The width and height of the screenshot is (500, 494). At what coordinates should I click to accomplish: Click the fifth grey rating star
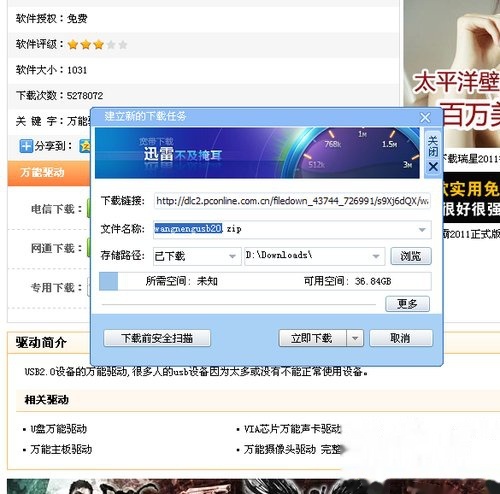[x=123, y=44]
